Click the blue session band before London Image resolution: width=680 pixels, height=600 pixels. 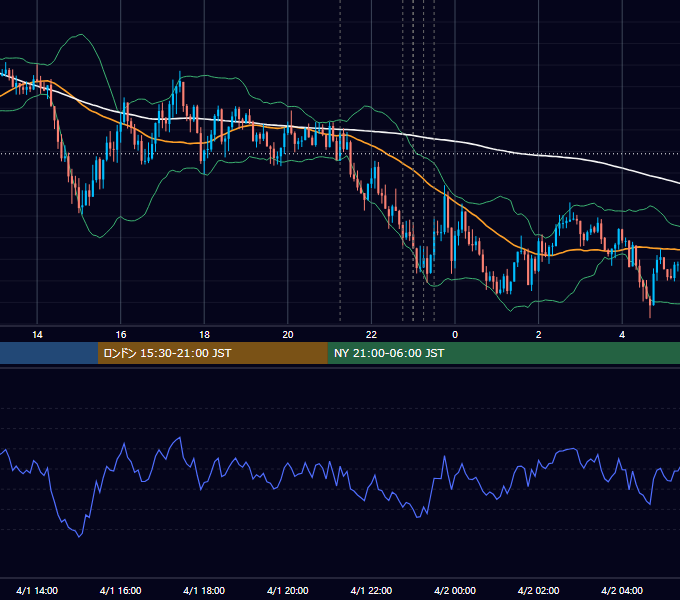point(49,353)
